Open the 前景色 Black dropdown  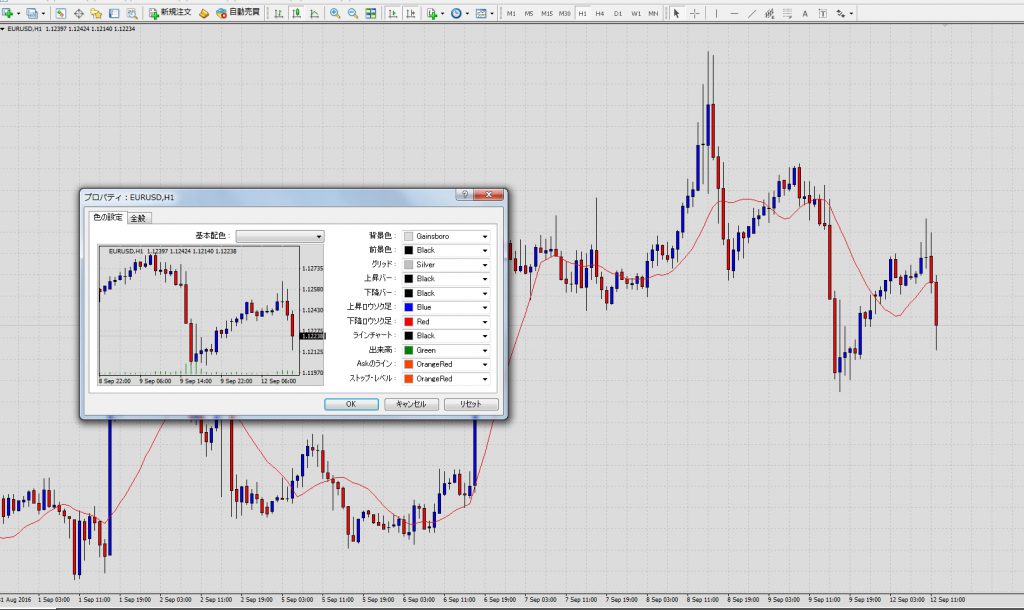pos(446,250)
